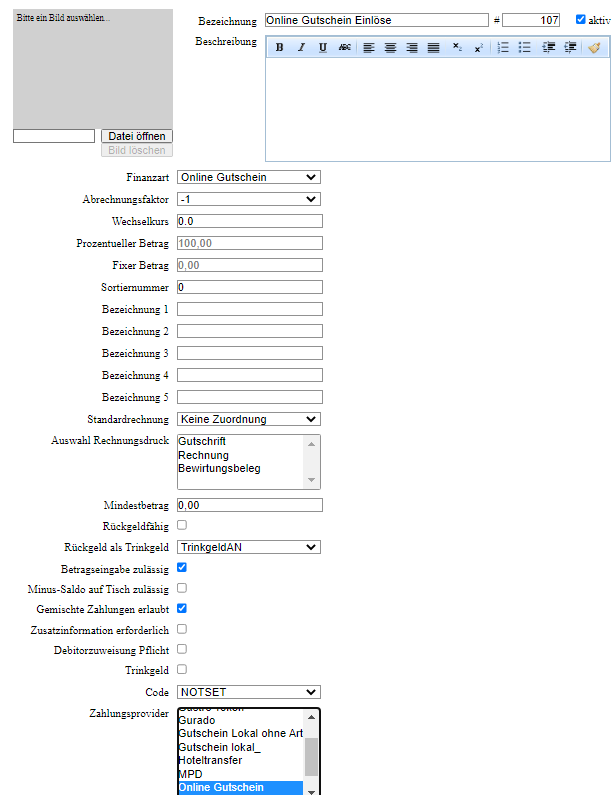The width and height of the screenshot is (615, 795).
Task: Click the Bezeichnung 1 field
Action: pyautogui.click(x=249, y=309)
